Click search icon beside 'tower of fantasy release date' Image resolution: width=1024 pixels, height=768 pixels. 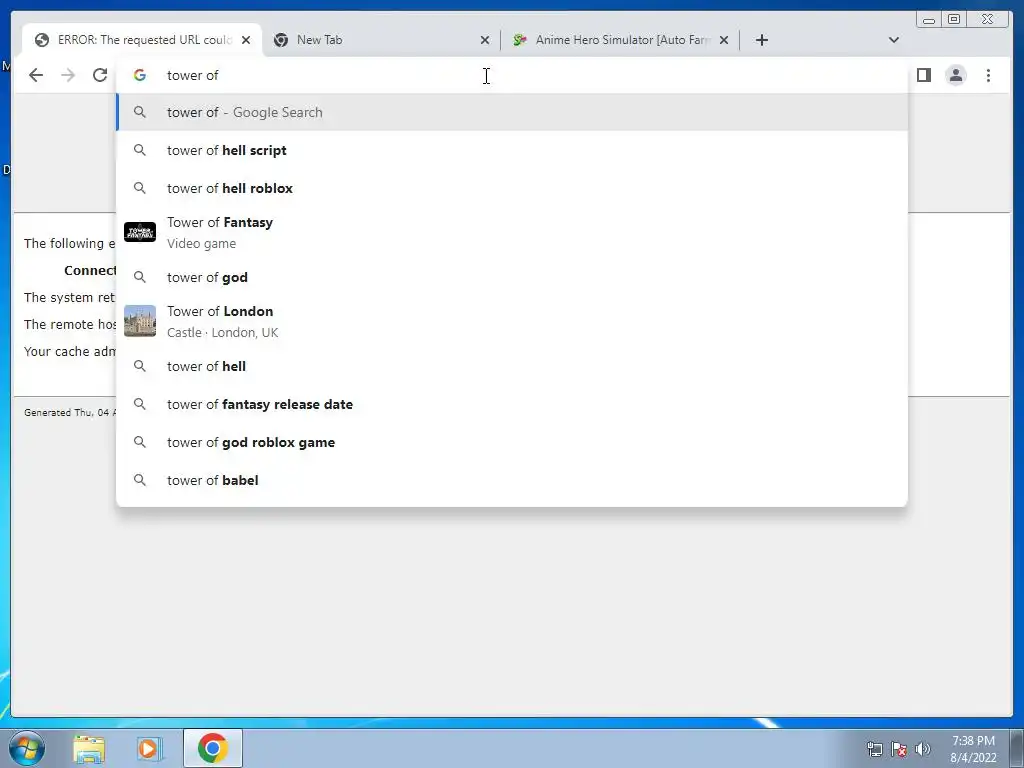(x=140, y=404)
